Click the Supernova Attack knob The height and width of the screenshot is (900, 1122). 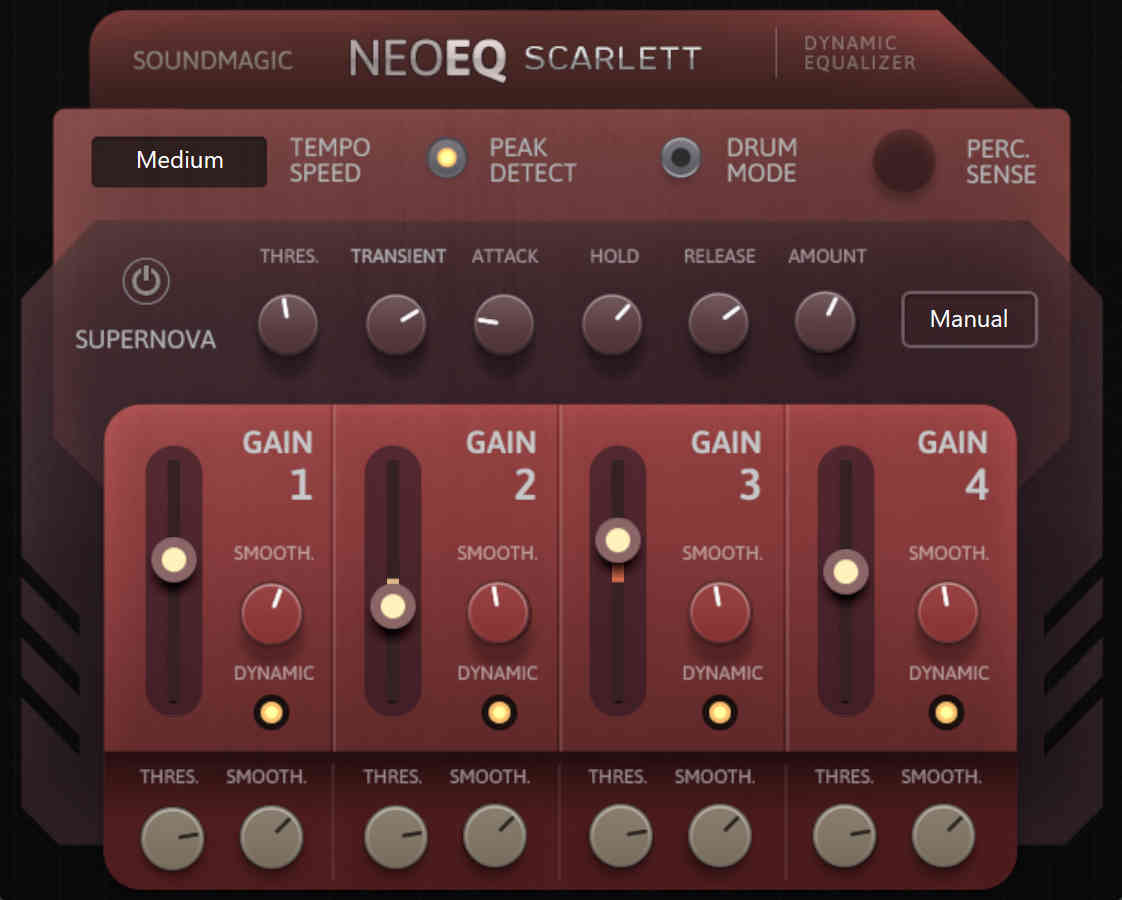coord(504,324)
